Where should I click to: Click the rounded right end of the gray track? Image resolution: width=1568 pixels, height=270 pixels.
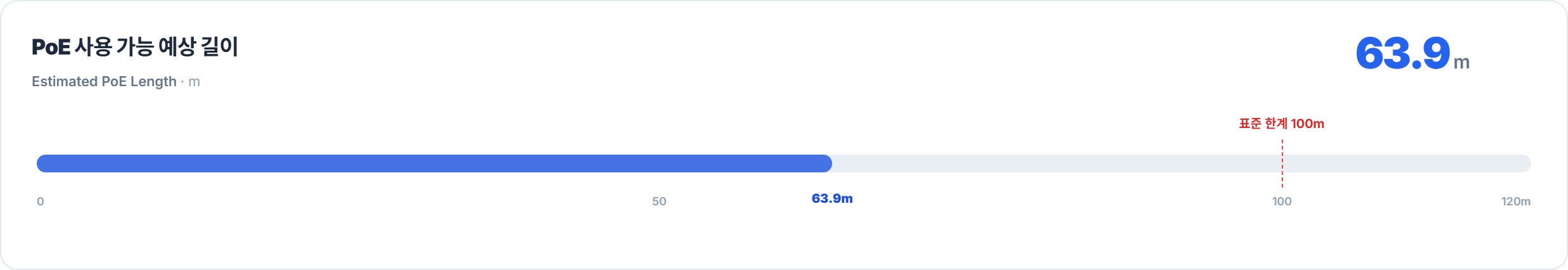pos(1525,164)
